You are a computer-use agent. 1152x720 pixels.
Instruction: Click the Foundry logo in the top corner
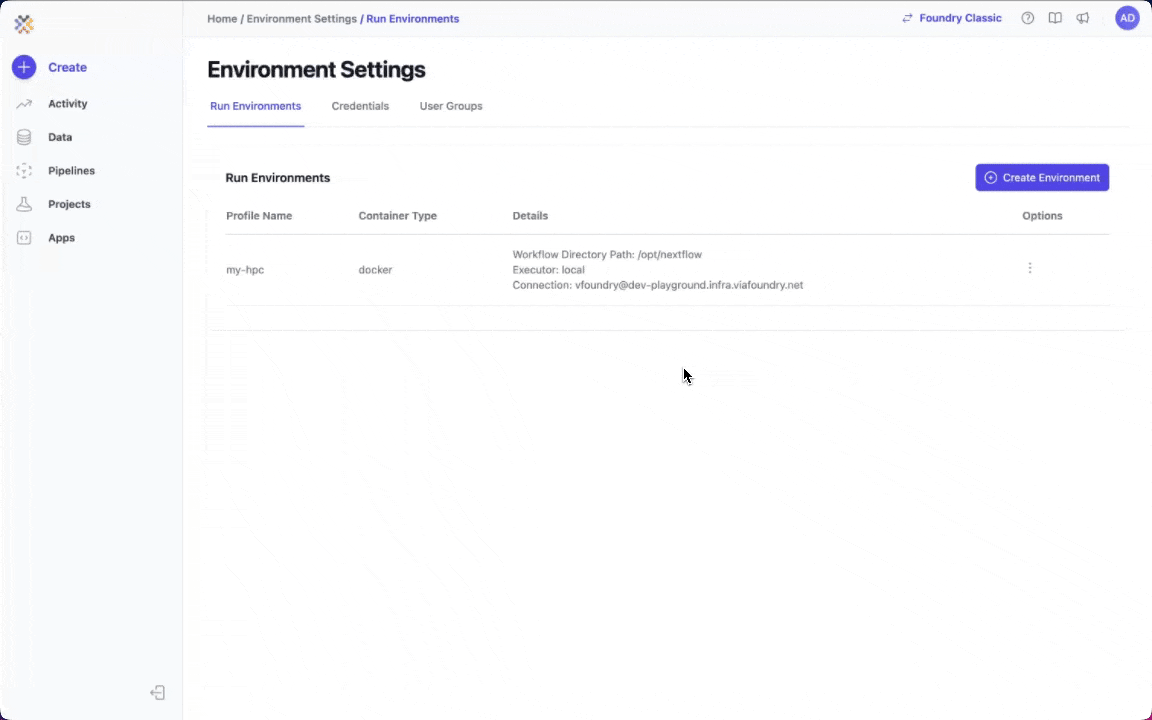pos(24,24)
